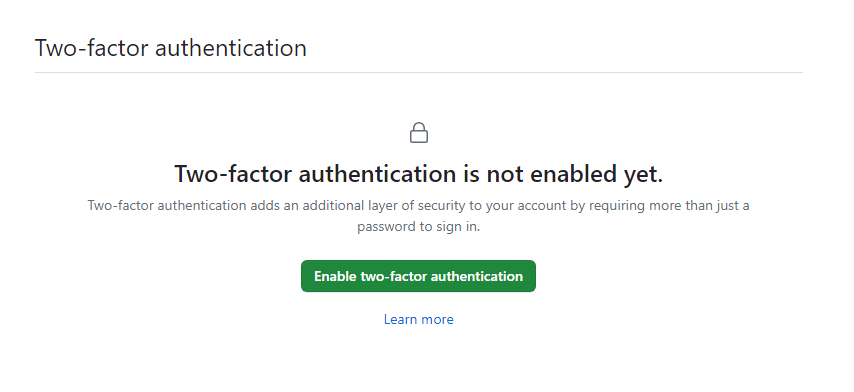Click the word 'Learn' in the blue link
Image resolution: width=854 pixels, height=392 pixels.
point(399,319)
